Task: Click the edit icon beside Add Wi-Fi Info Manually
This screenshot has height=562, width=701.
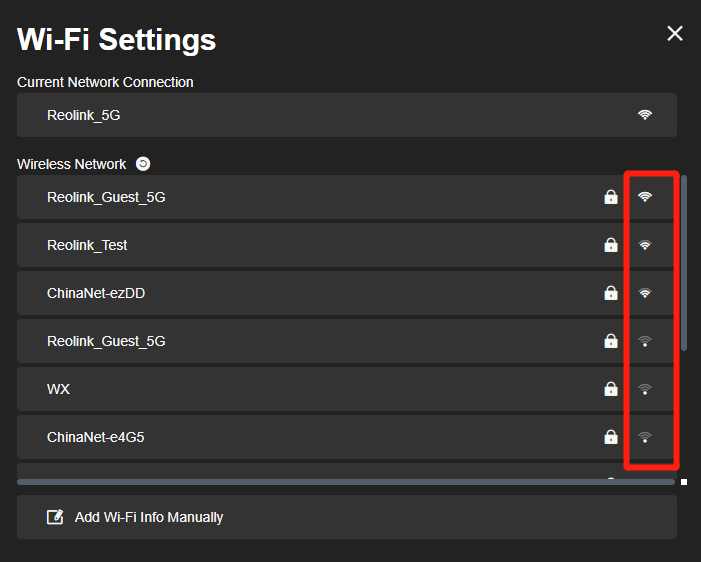Action: point(55,517)
